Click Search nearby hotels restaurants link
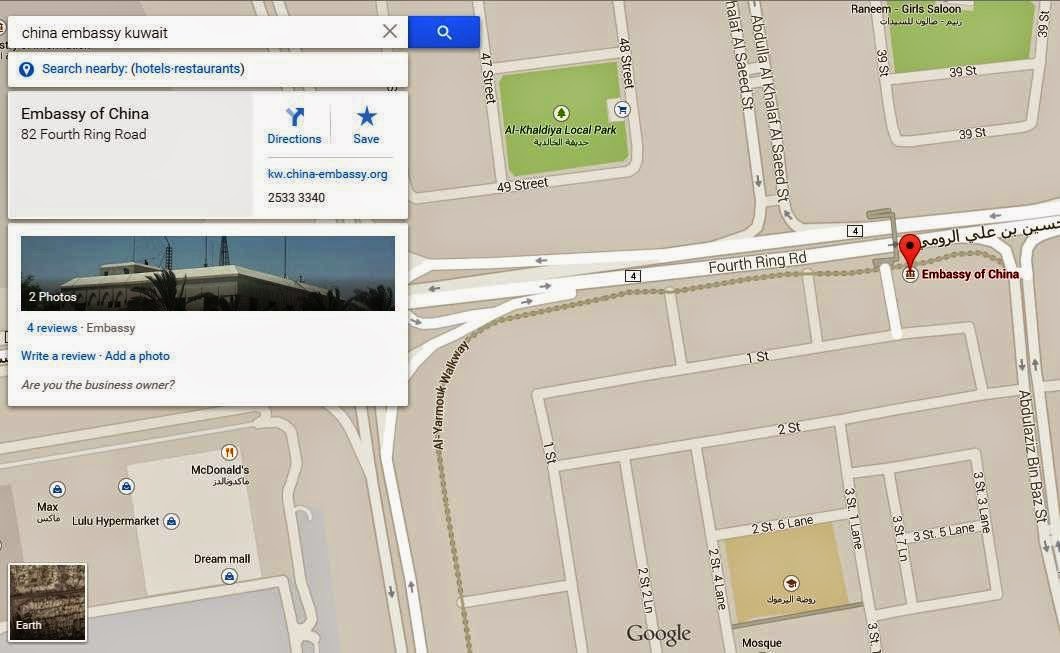The image size is (1060, 653). (x=143, y=68)
